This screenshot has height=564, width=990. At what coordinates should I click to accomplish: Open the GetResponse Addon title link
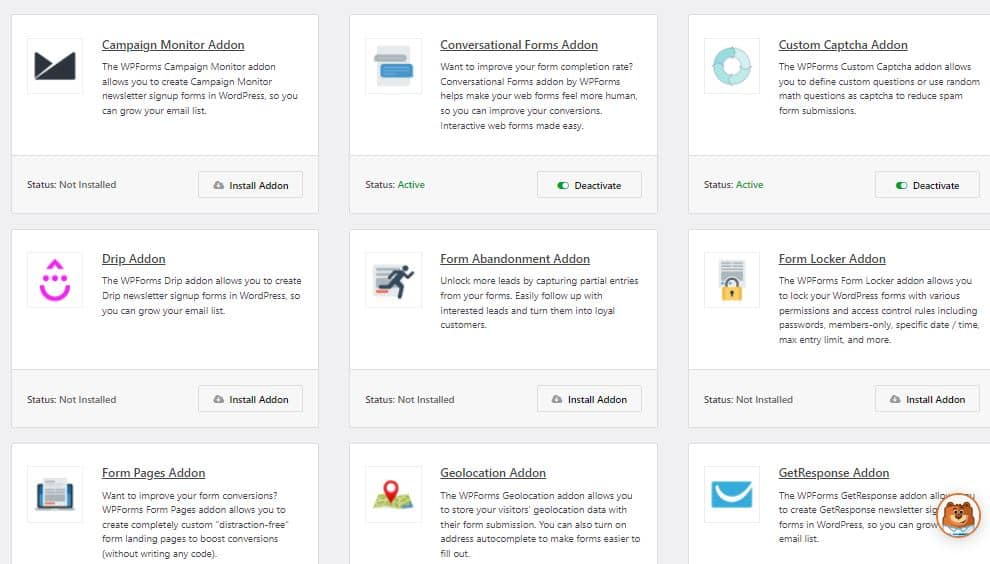(834, 473)
